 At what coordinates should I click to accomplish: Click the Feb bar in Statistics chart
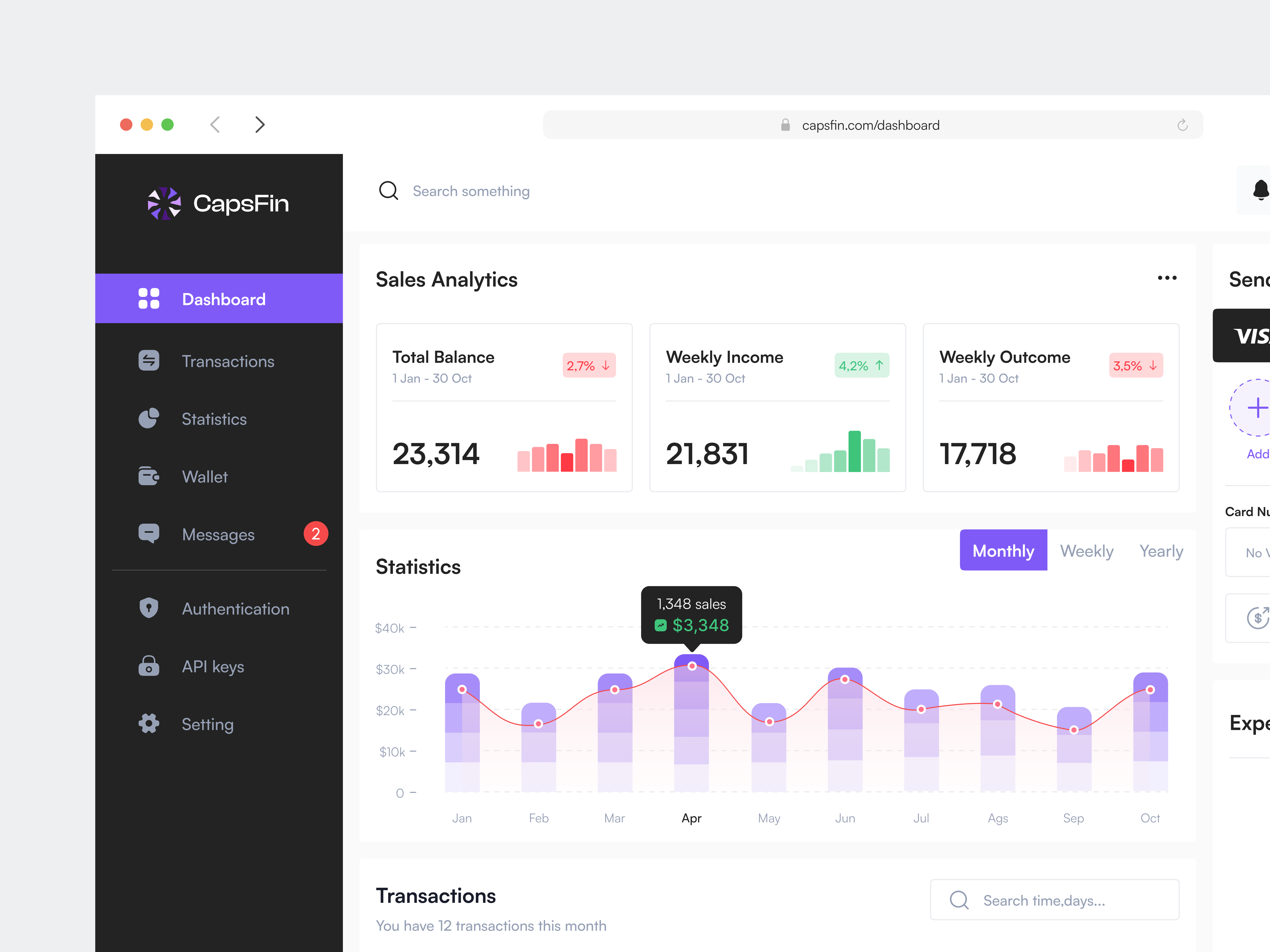tap(539, 747)
